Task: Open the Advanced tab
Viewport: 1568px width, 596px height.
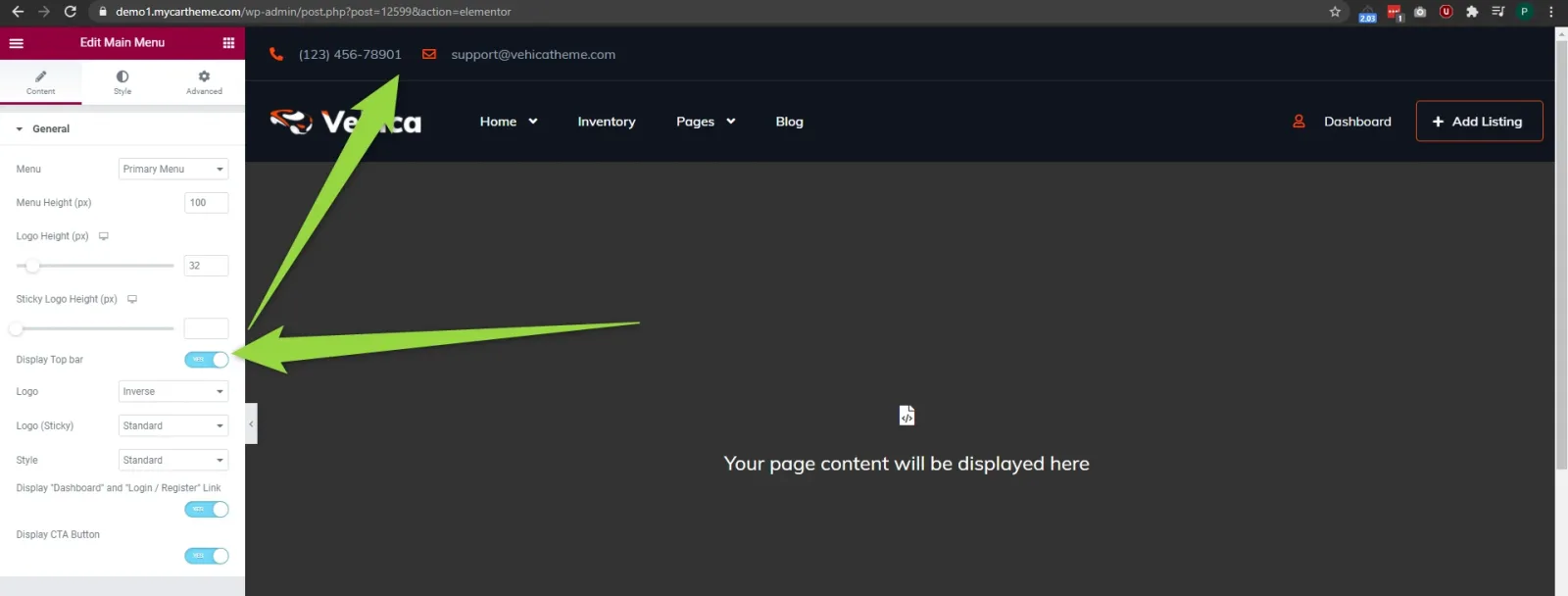Action: coord(204,82)
